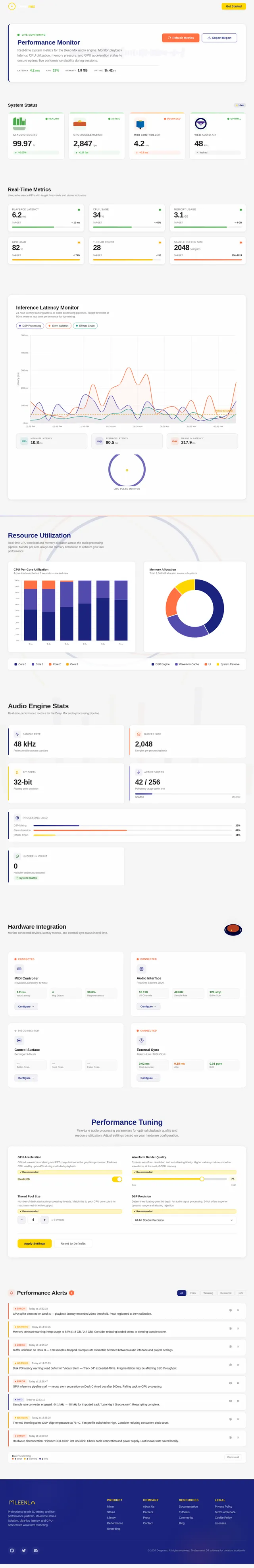Screen dimensions: 254x1568
Task: Open Mixer footer link
Action: click(x=110, y=1507)
